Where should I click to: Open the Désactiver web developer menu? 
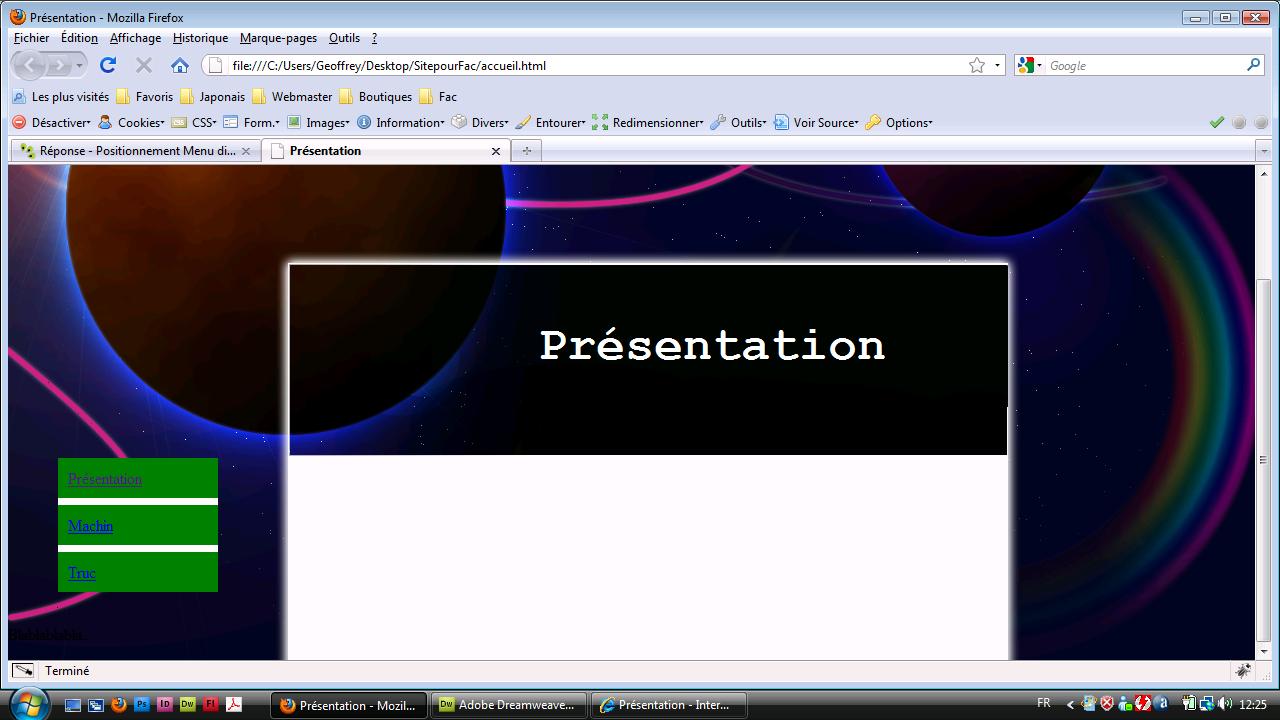click(51, 122)
